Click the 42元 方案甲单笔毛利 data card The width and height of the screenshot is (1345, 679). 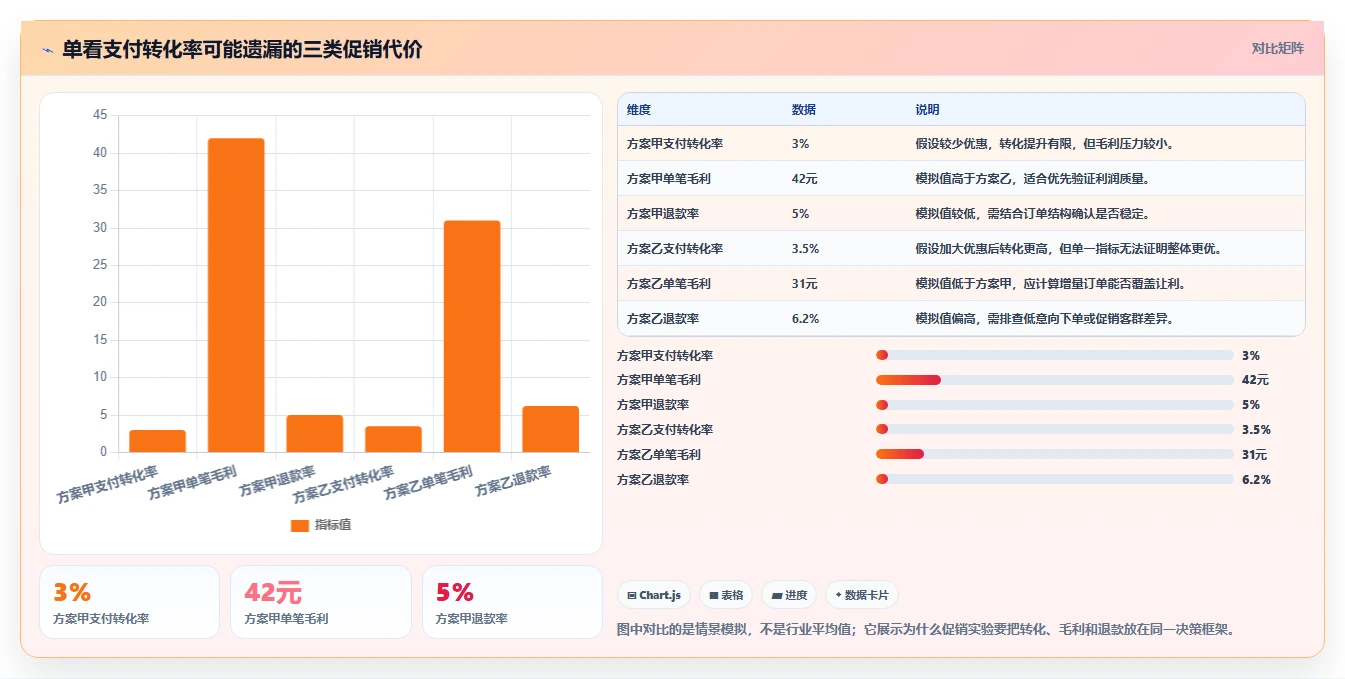point(321,602)
